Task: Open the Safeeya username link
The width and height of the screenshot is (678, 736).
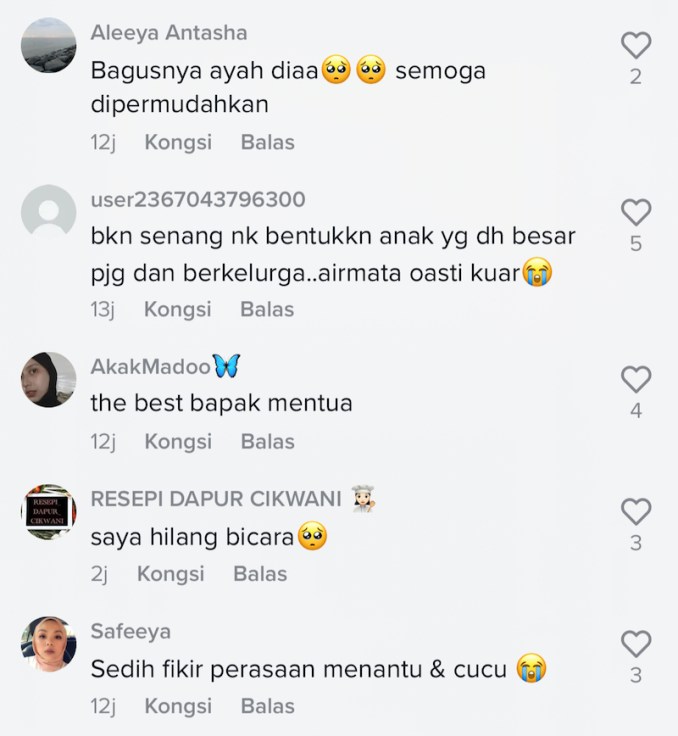Action: 131,631
